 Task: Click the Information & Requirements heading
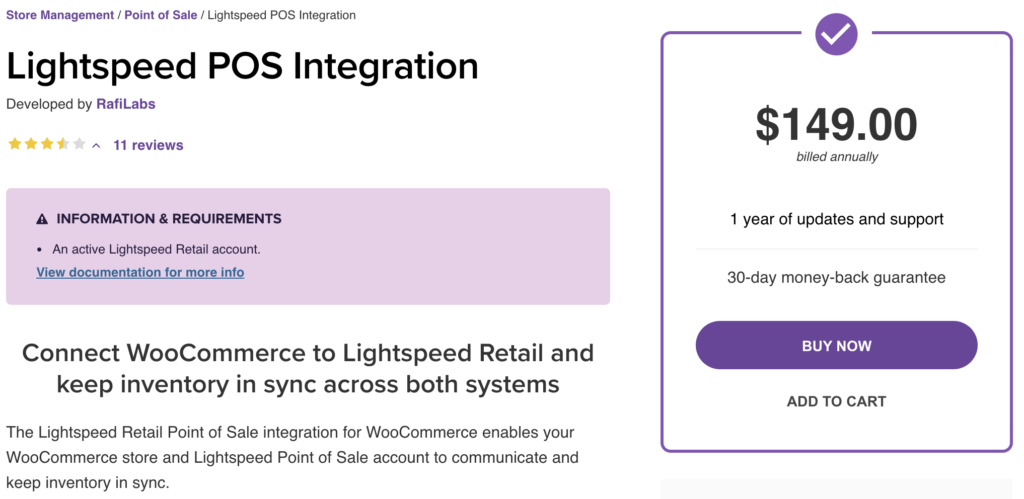tap(169, 219)
